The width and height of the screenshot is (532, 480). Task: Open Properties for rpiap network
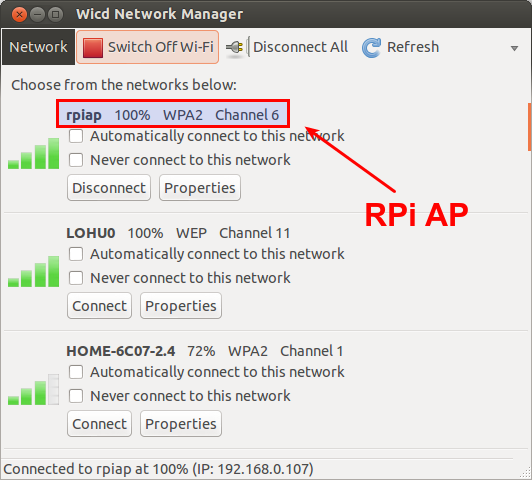[200, 188]
